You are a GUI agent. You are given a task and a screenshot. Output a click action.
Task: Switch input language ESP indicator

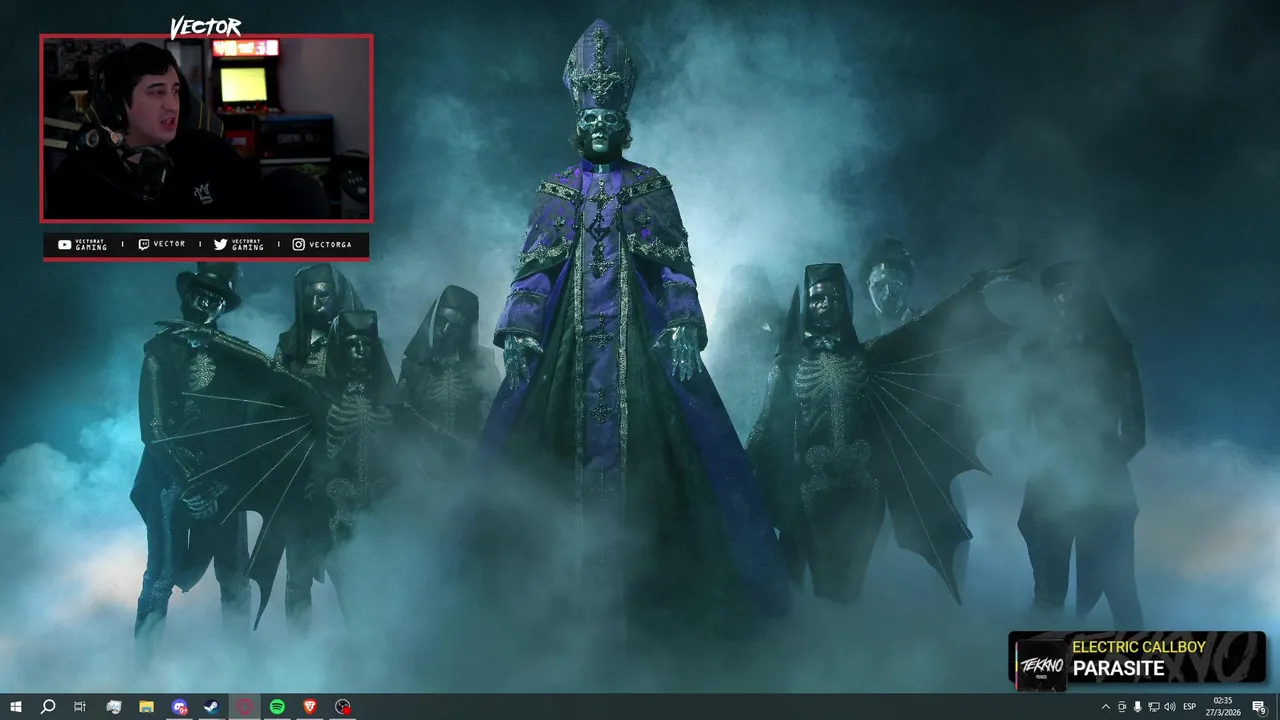pos(1190,707)
